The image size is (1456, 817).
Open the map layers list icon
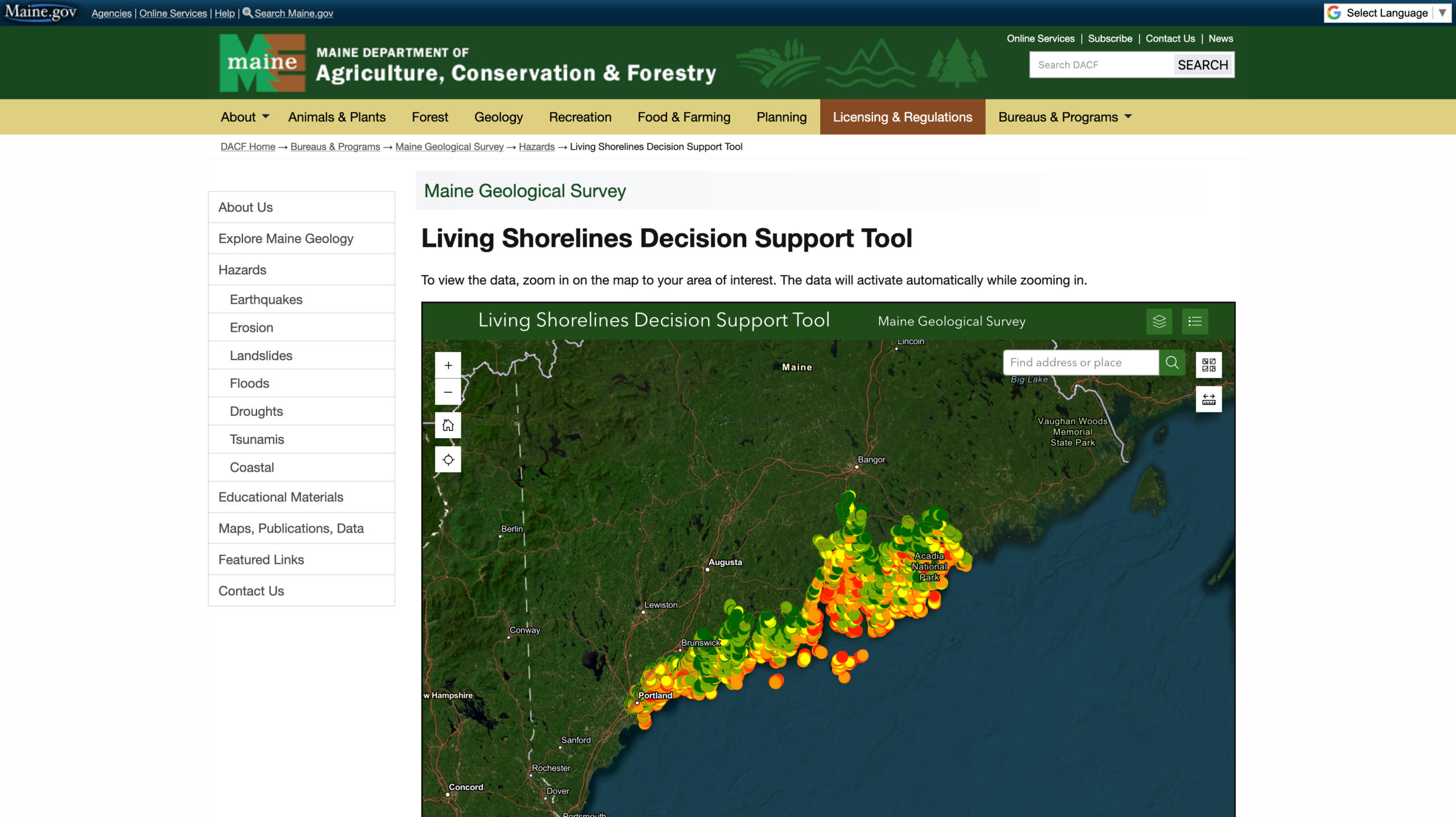1159,321
